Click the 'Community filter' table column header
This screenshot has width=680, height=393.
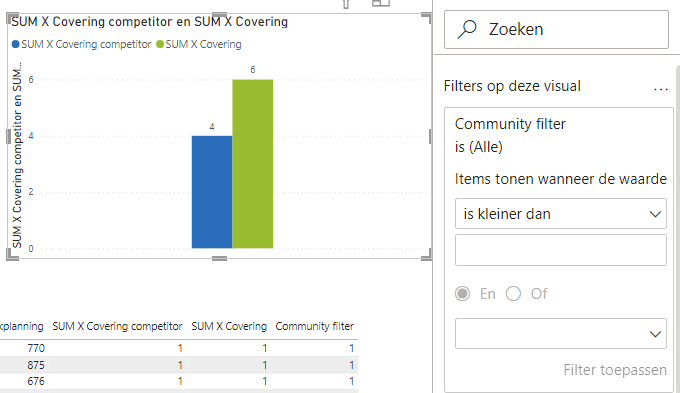coord(314,326)
